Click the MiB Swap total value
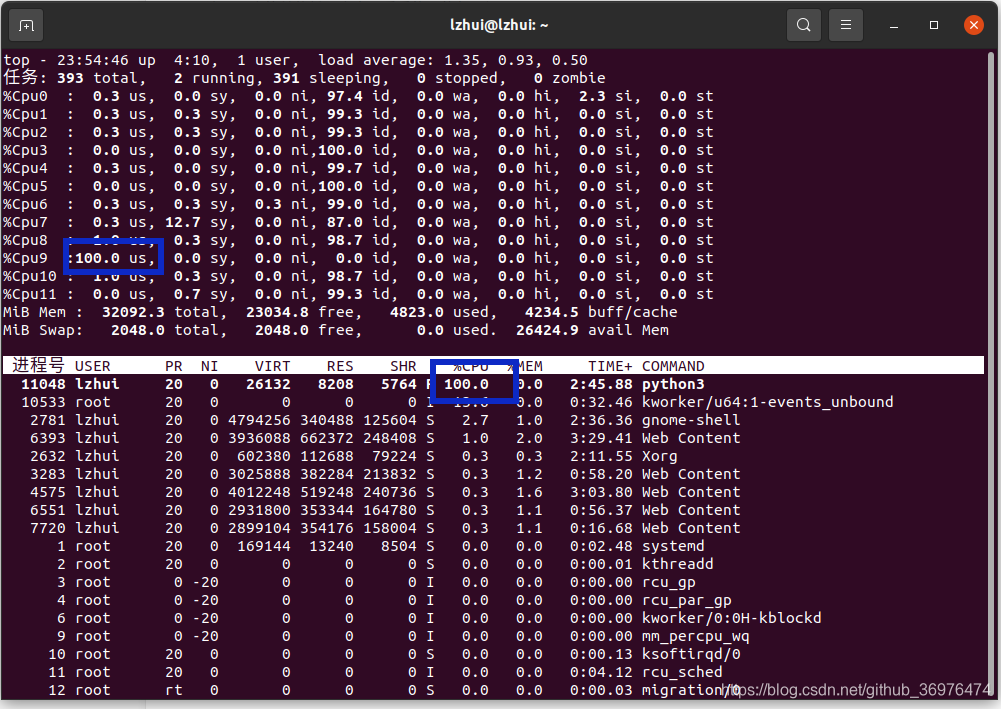This screenshot has height=709, width=1001. [x=137, y=331]
